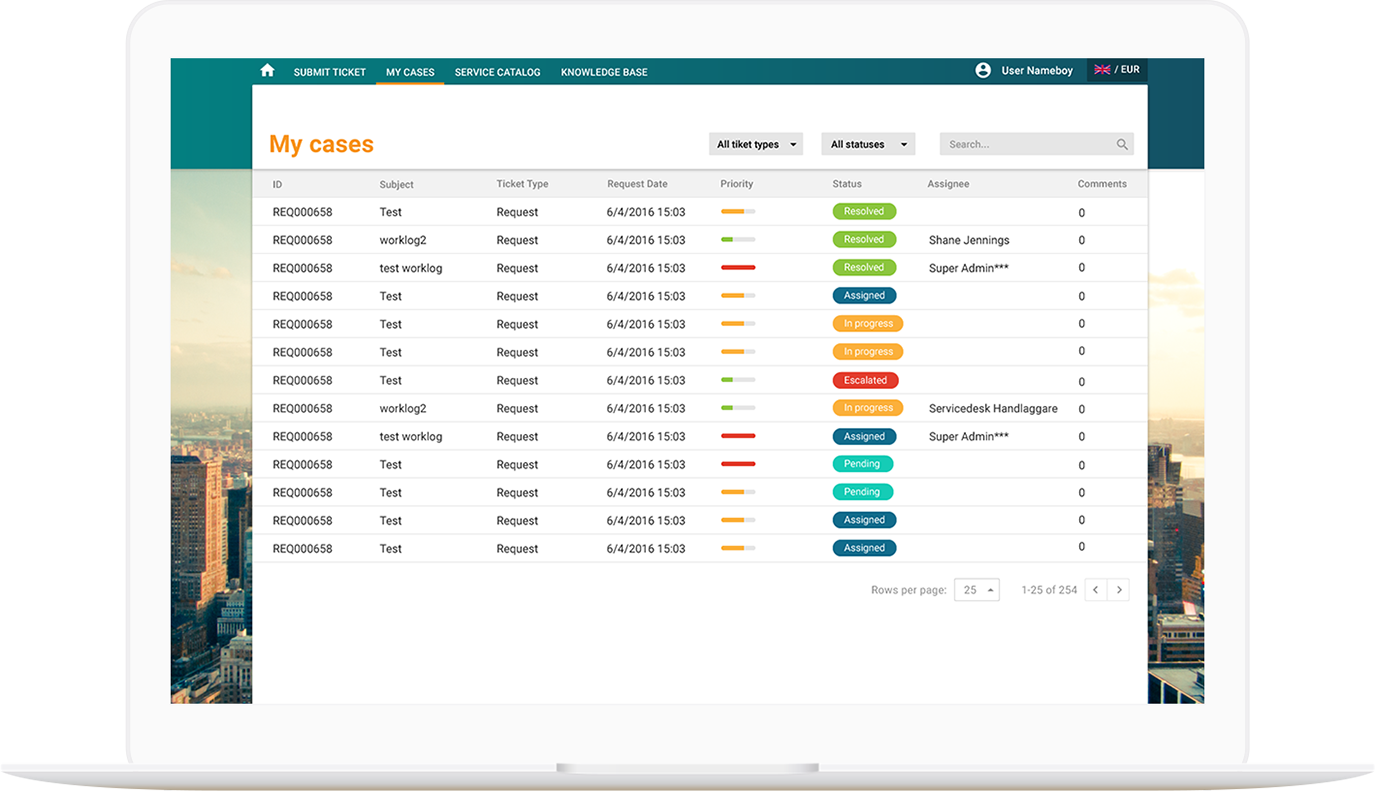
Task: Sort by the Priority column header
Action: pos(736,184)
